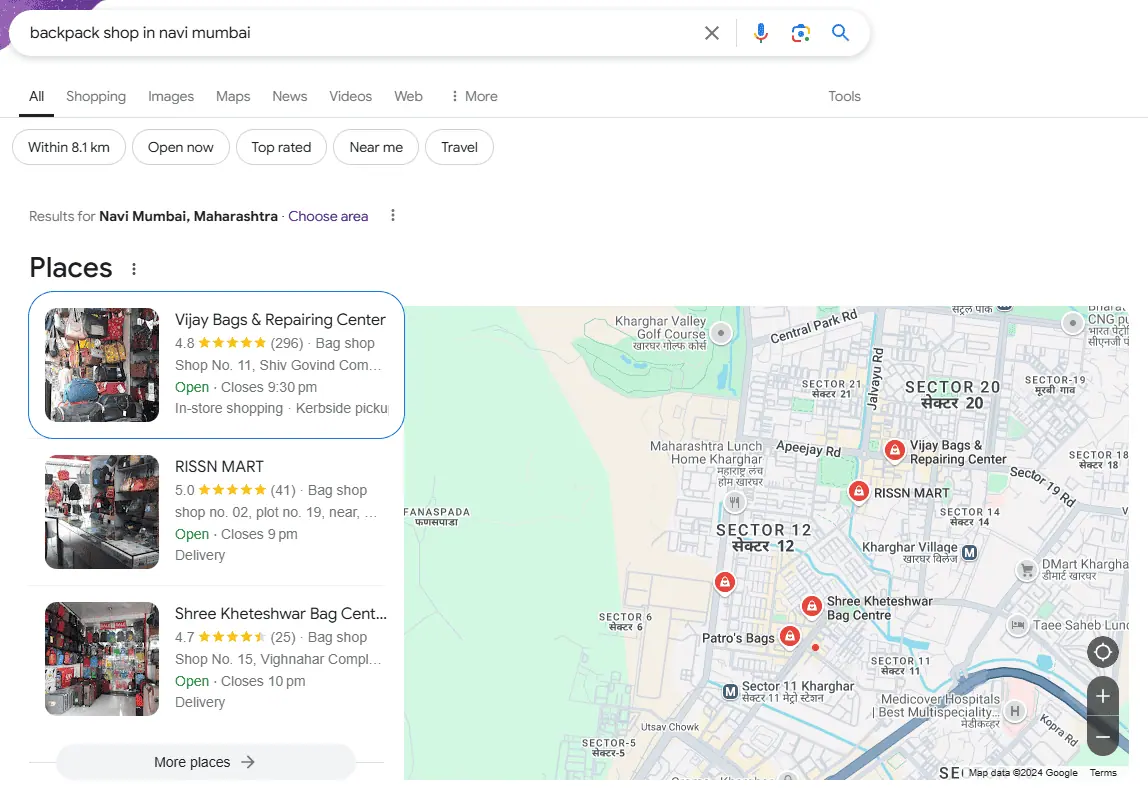Switch to the Images tab
The image size is (1148, 798).
tap(171, 96)
